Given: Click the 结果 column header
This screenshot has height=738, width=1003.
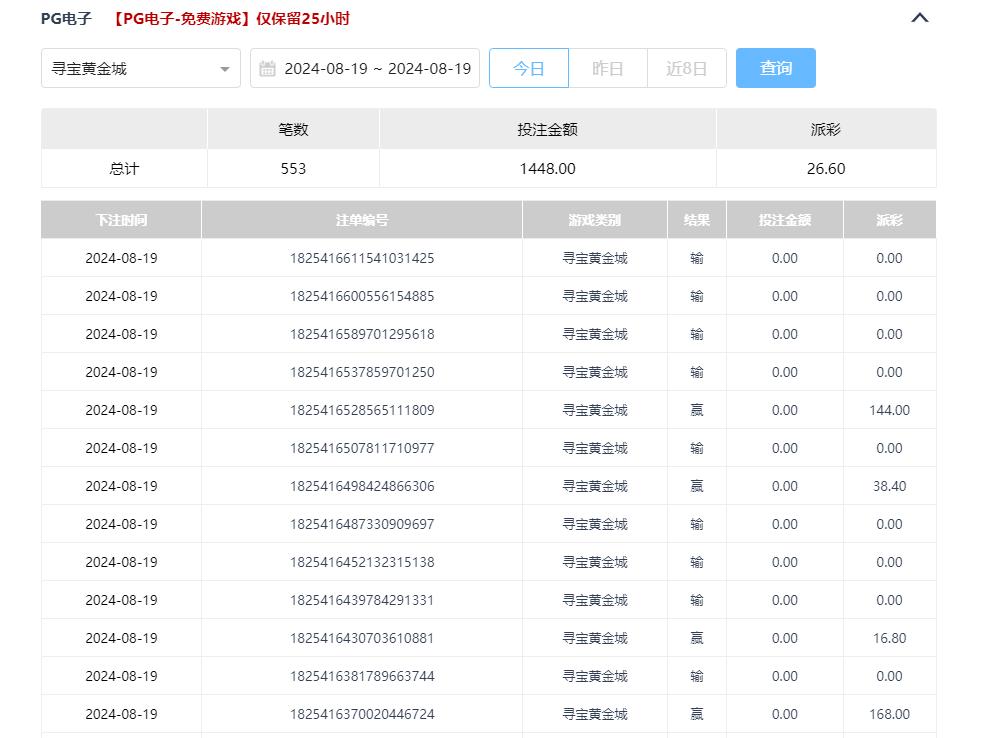Looking at the screenshot, I should [696, 220].
